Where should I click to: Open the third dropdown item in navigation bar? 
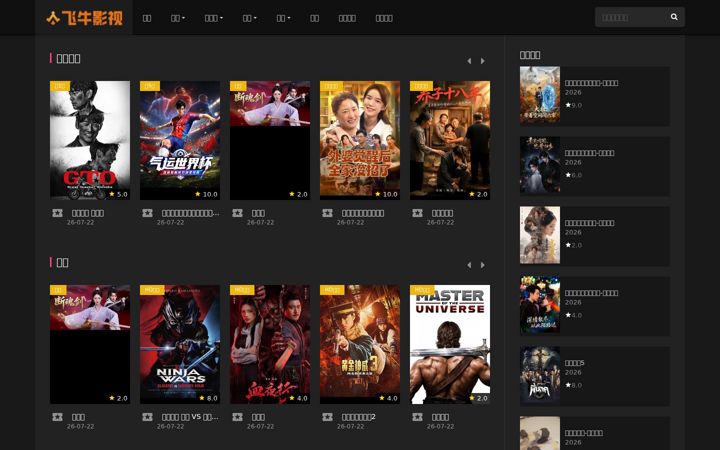[x=249, y=18]
